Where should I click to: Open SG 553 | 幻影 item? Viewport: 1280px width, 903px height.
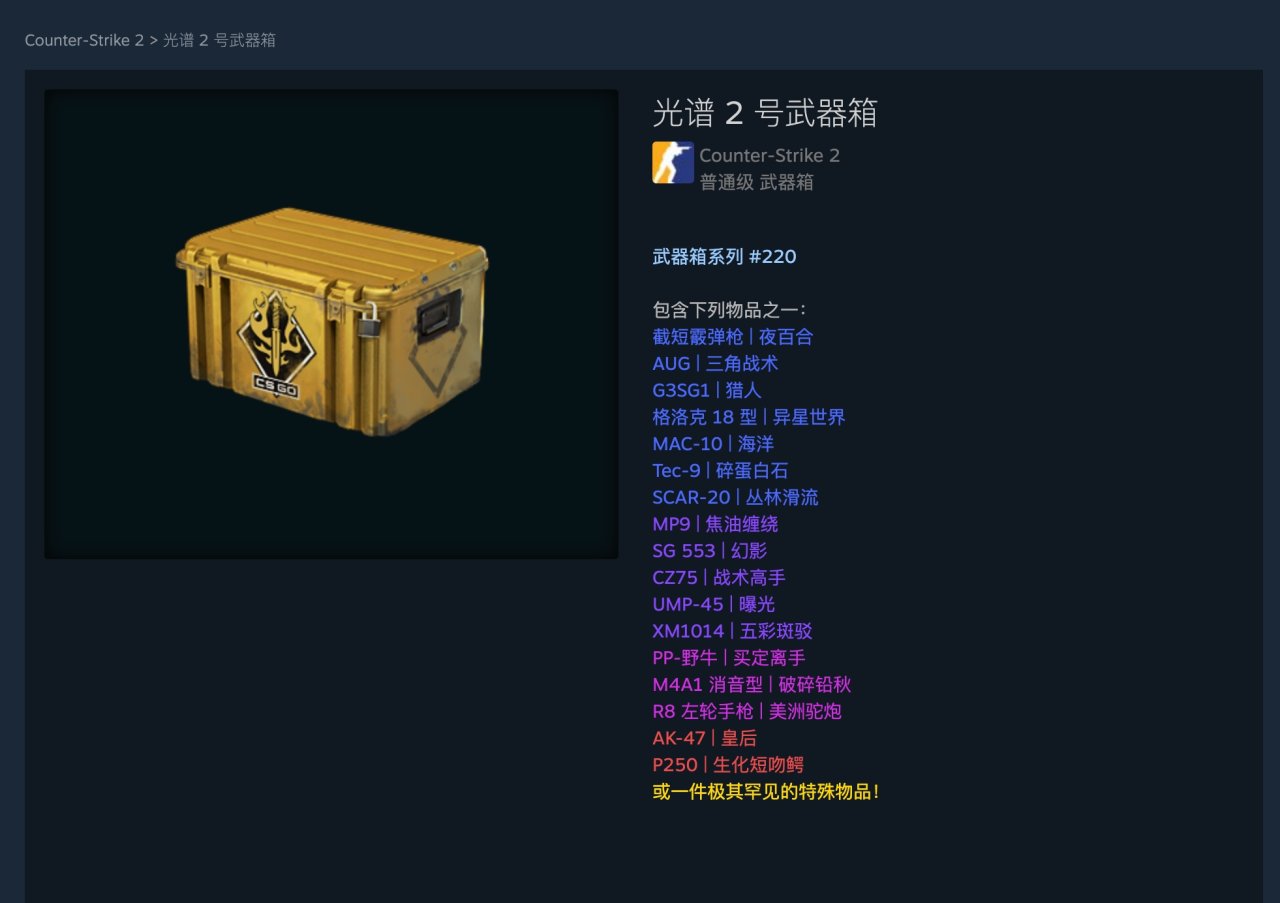tap(710, 551)
